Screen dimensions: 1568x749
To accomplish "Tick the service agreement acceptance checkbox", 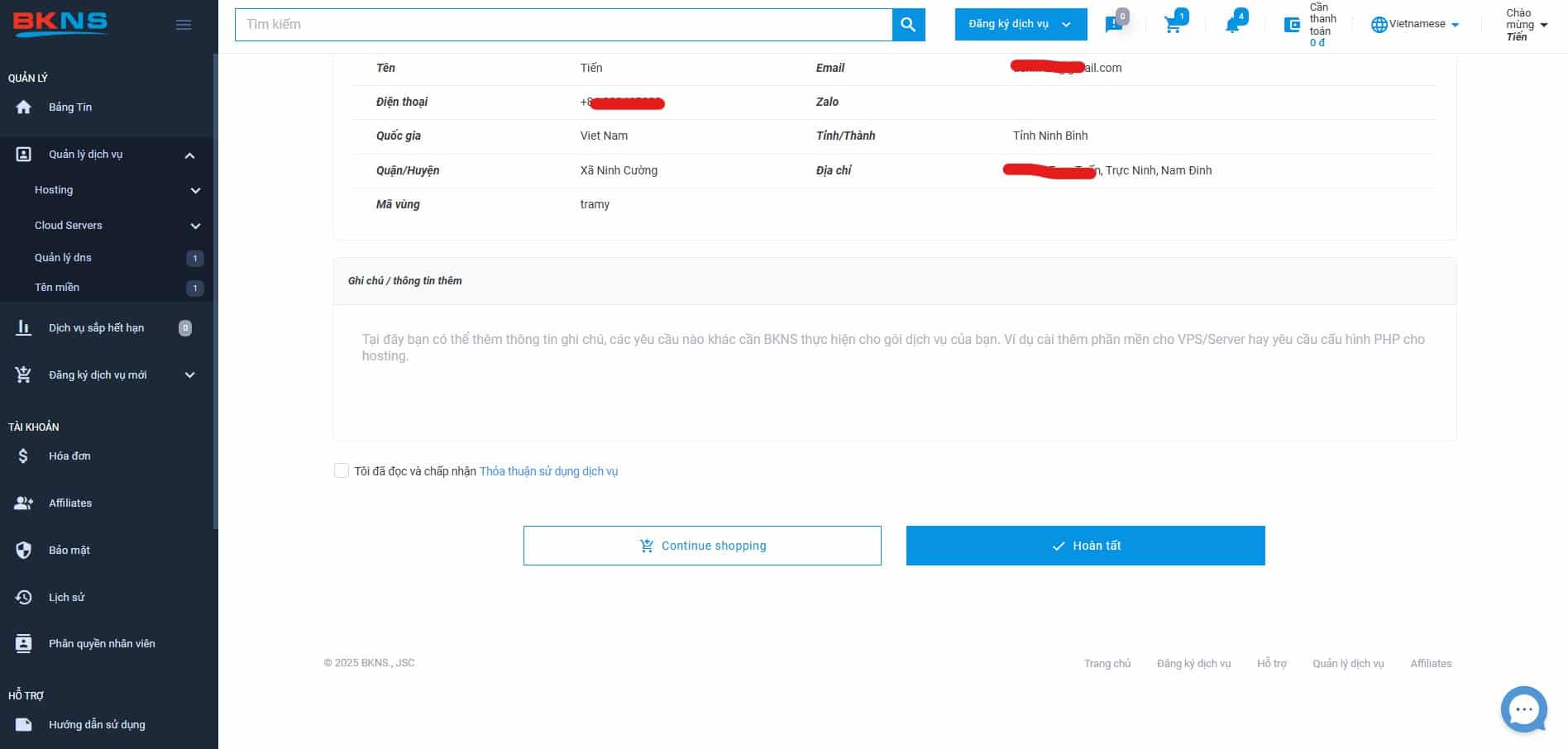I will (x=342, y=471).
